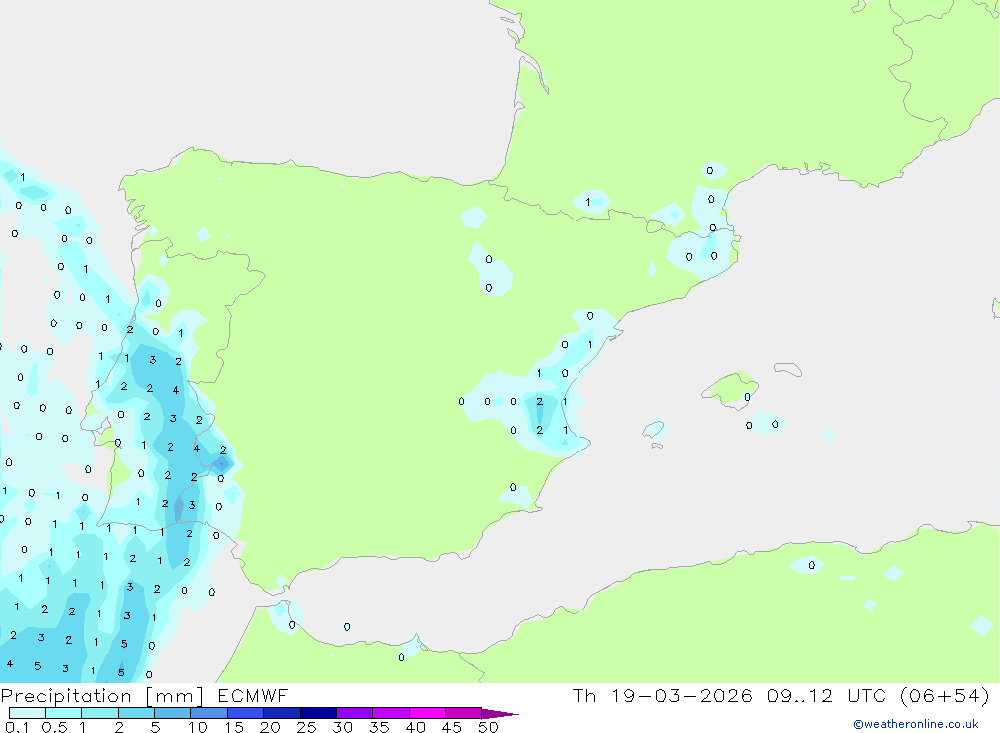Click the 10–15 mm legend swatch
The height and width of the screenshot is (733, 1000).
point(209,713)
